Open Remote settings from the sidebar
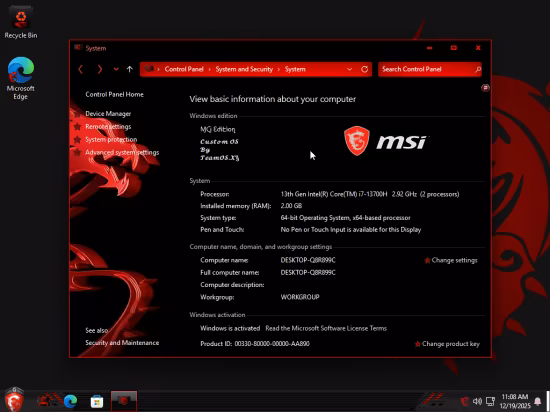550x412 pixels. (x=108, y=127)
